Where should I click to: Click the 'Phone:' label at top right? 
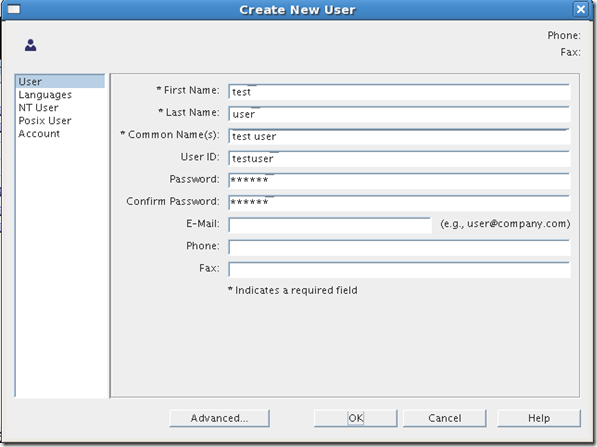(x=564, y=35)
